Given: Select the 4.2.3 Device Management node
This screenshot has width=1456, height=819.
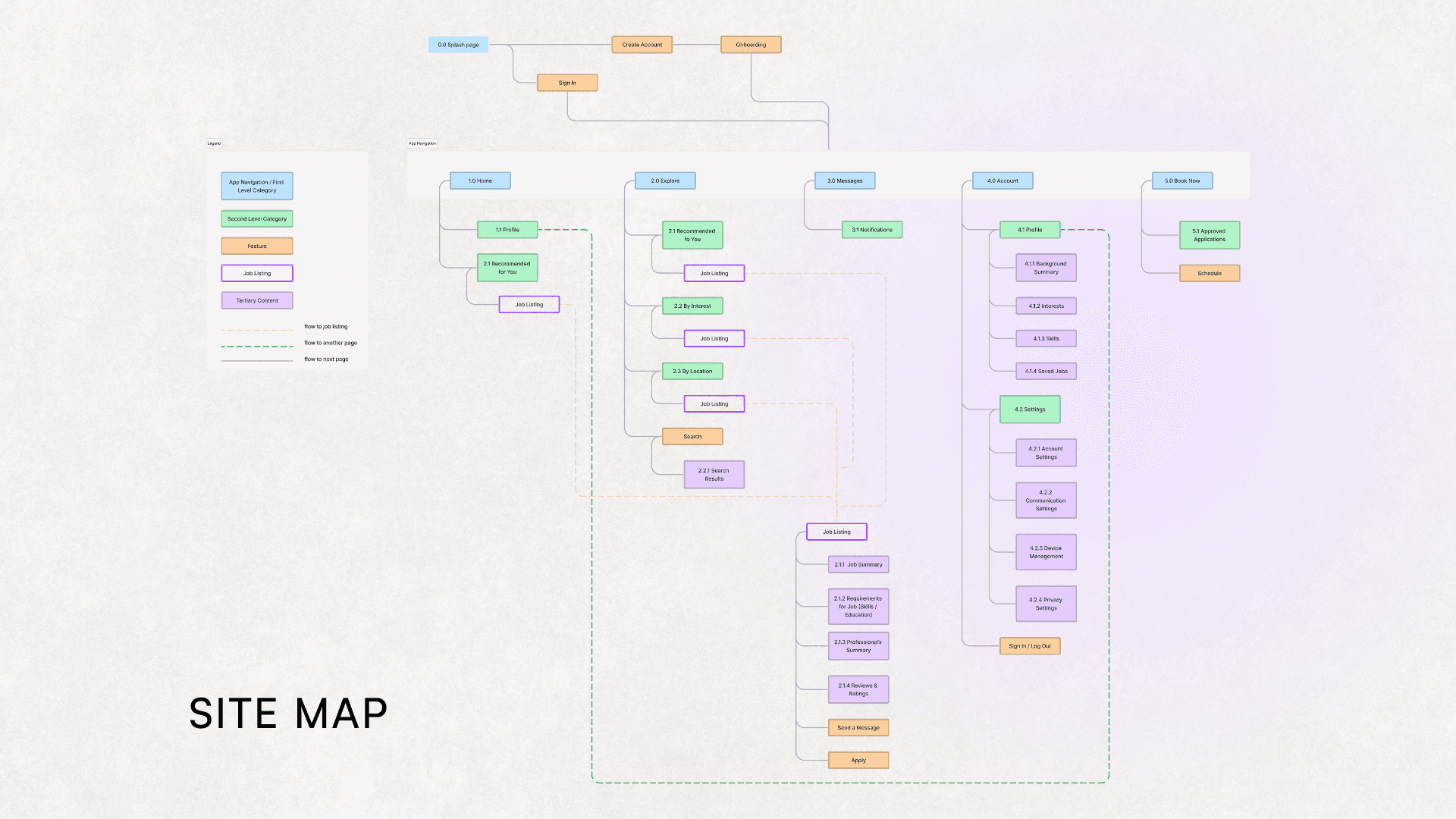Looking at the screenshot, I should pyautogui.click(x=1045, y=552).
